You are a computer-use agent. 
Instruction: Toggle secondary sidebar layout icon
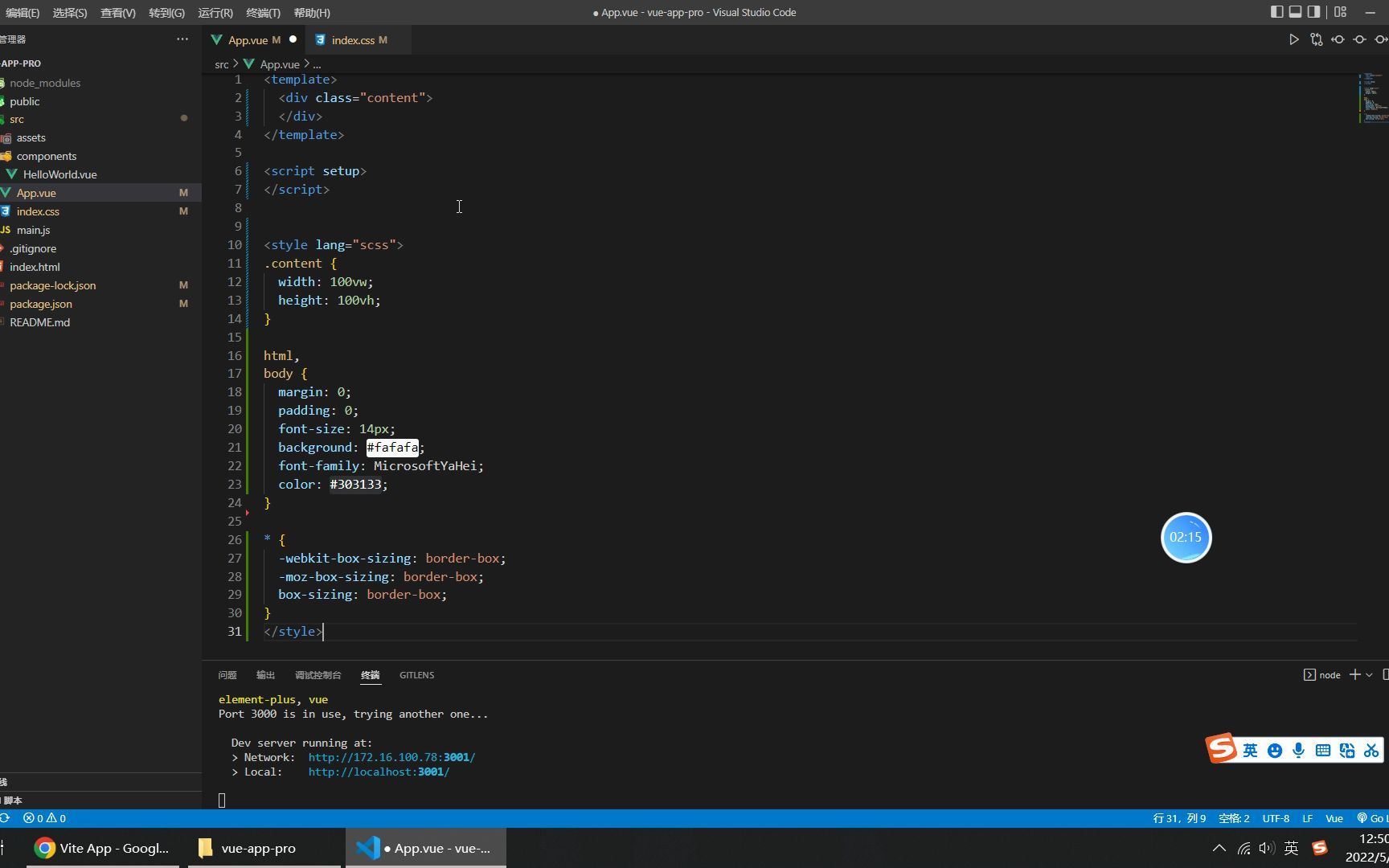pos(1313,12)
